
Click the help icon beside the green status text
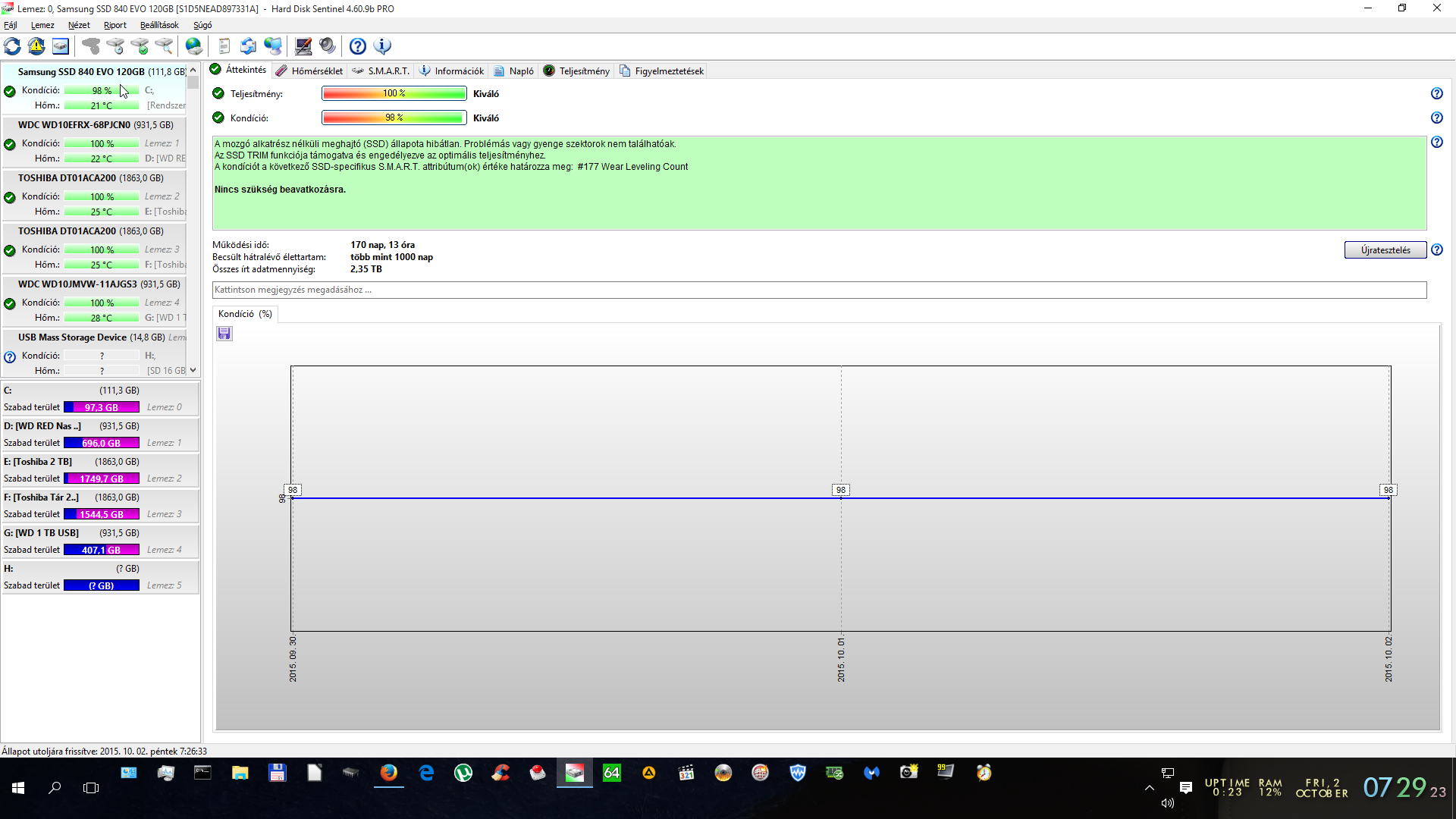point(1437,142)
